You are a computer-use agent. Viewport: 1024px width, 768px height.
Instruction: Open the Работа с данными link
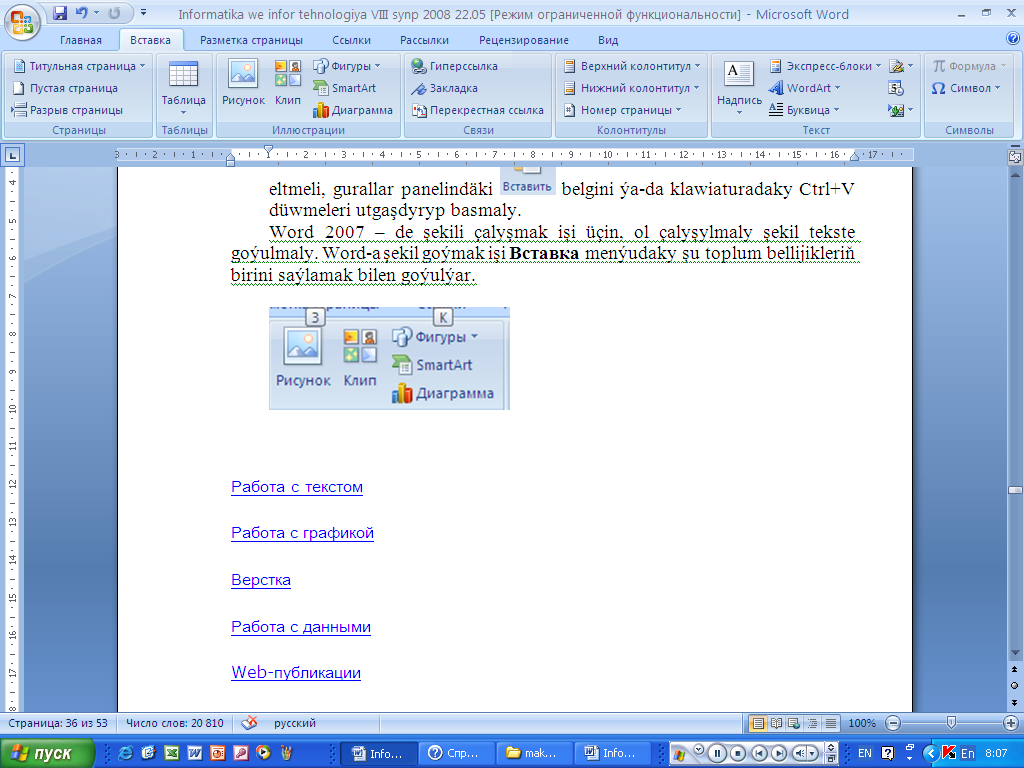coord(301,627)
